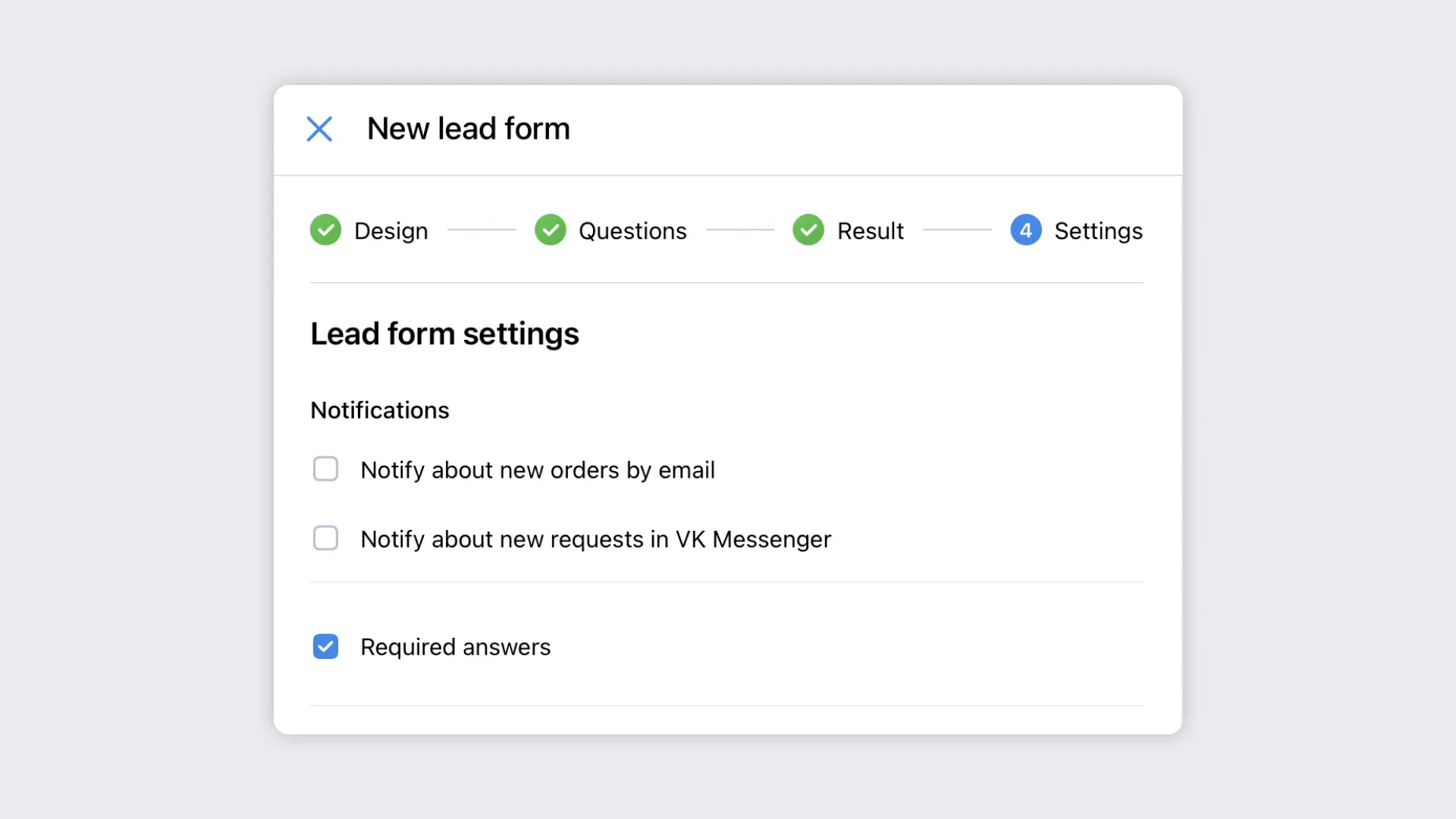Enable email notifications for new orders
This screenshot has width=1456, height=819.
[326, 469]
